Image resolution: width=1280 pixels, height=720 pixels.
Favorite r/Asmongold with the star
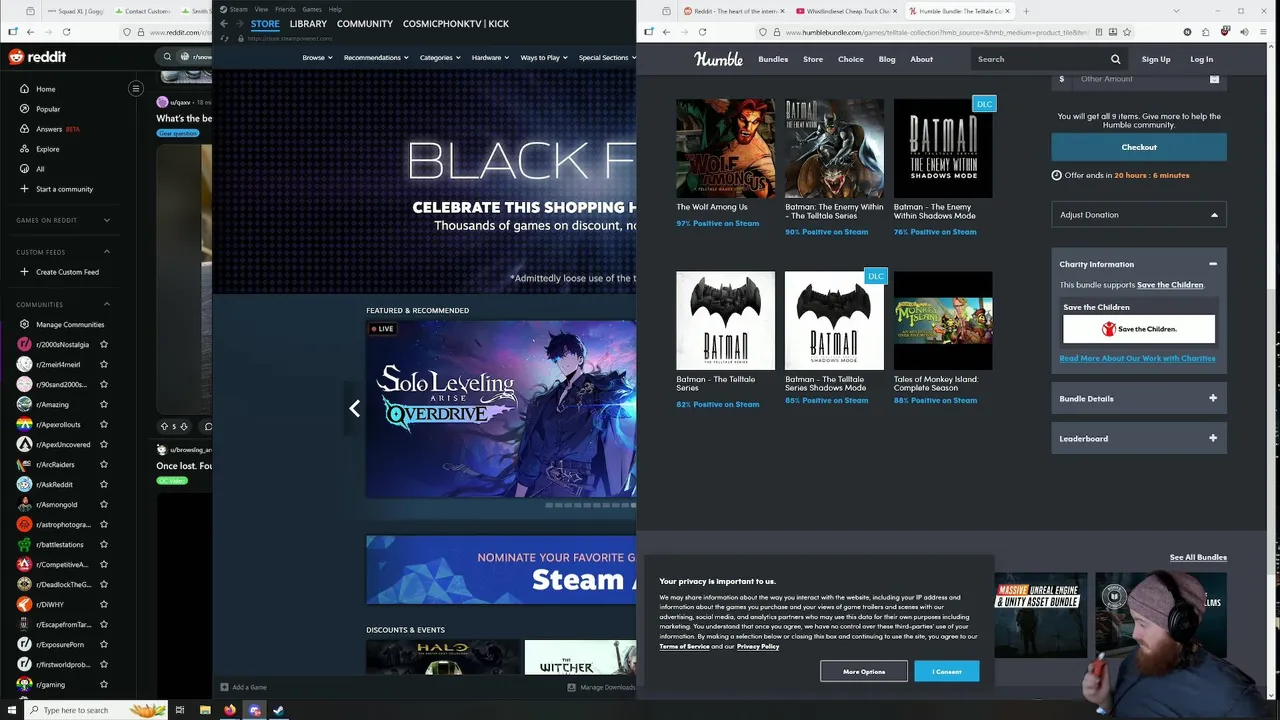click(x=103, y=504)
